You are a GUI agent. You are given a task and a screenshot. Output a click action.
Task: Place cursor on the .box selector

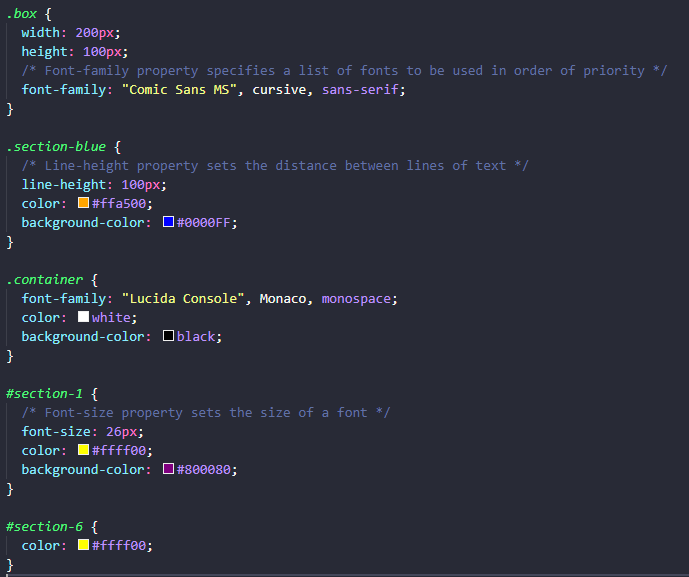tap(22, 14)
